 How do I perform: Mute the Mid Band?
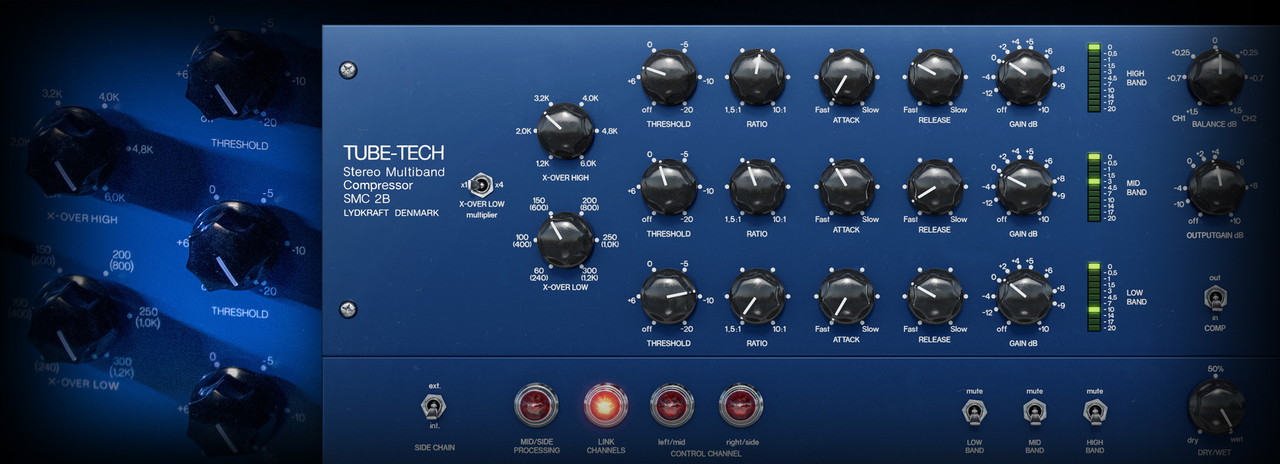click(x=1033, y=411)
